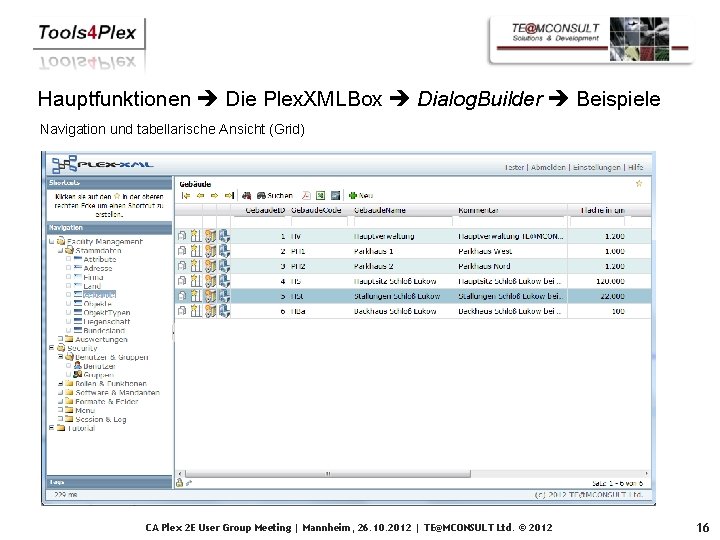
Task: Open Objekte in the navigation tree
Action: (x=97, y=304)
